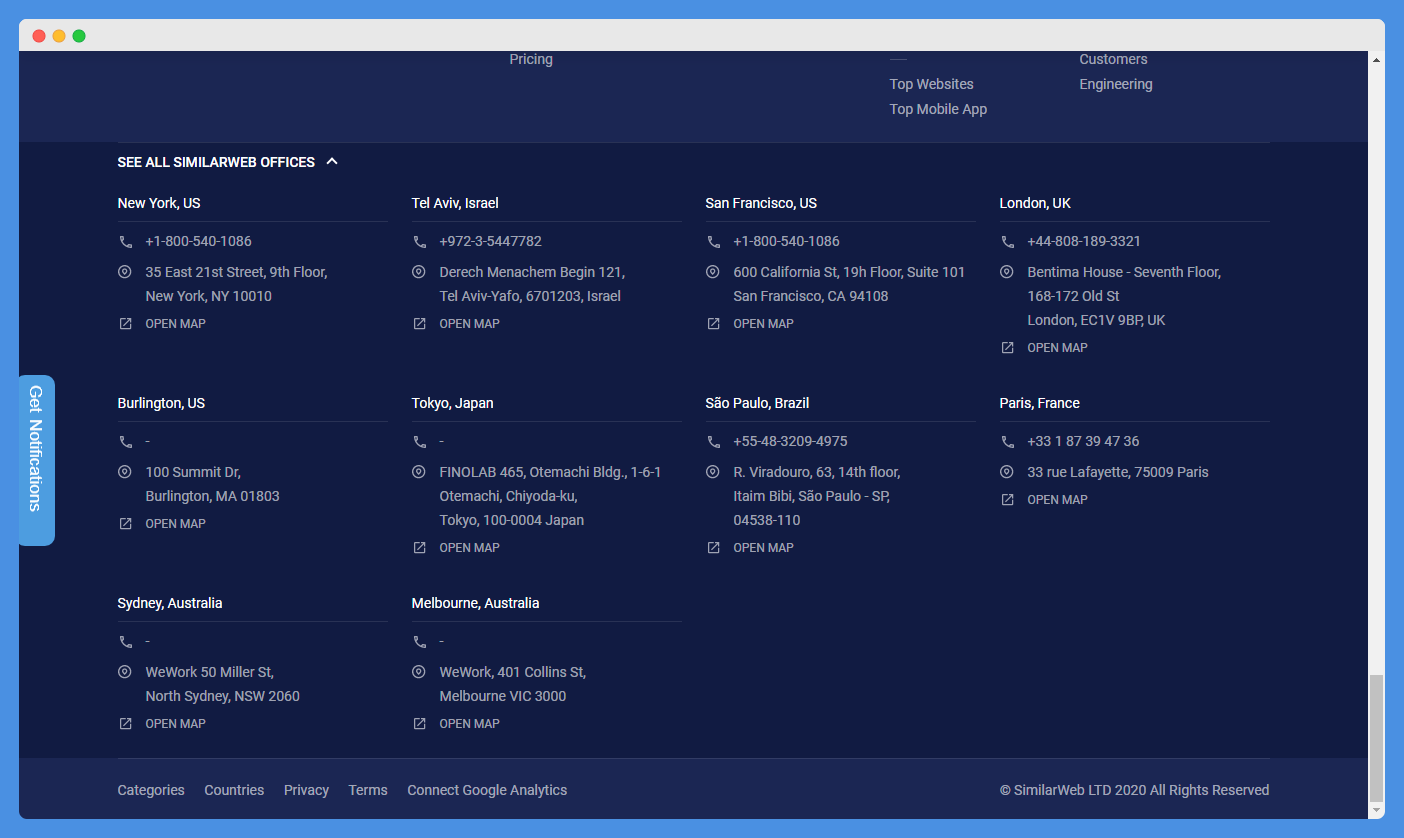Open Categories footer link
The image size is (1404, 838).
pos(151,790)
